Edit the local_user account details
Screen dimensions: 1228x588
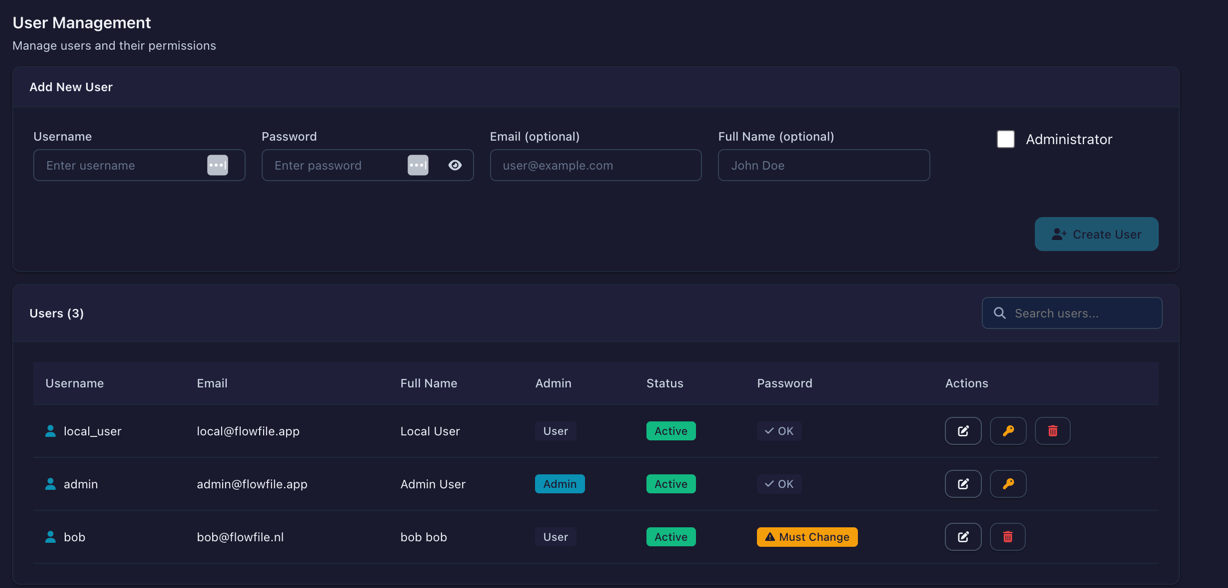(x=963, y=430)
